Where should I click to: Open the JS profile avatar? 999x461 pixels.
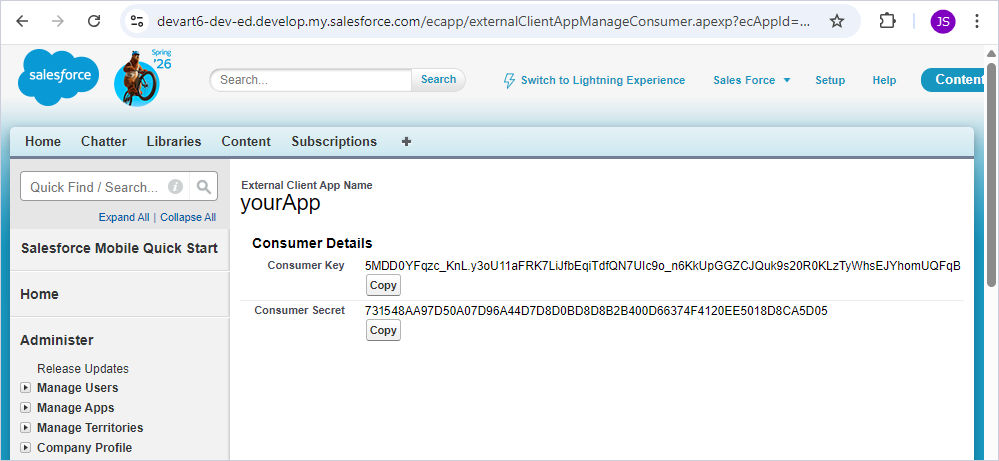(x=942, y=22)
